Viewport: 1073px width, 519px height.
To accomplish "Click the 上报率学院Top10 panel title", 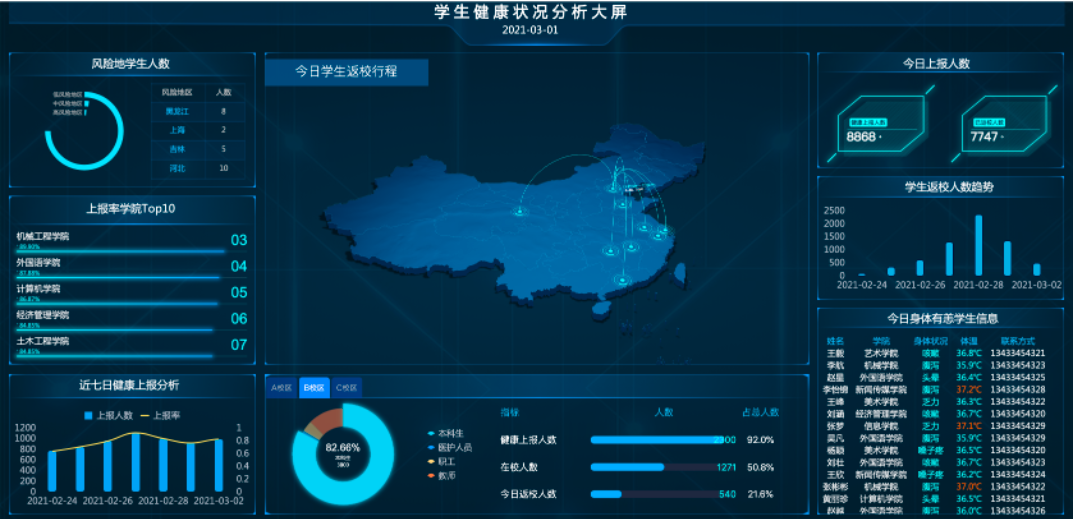I will click(131, 209).
